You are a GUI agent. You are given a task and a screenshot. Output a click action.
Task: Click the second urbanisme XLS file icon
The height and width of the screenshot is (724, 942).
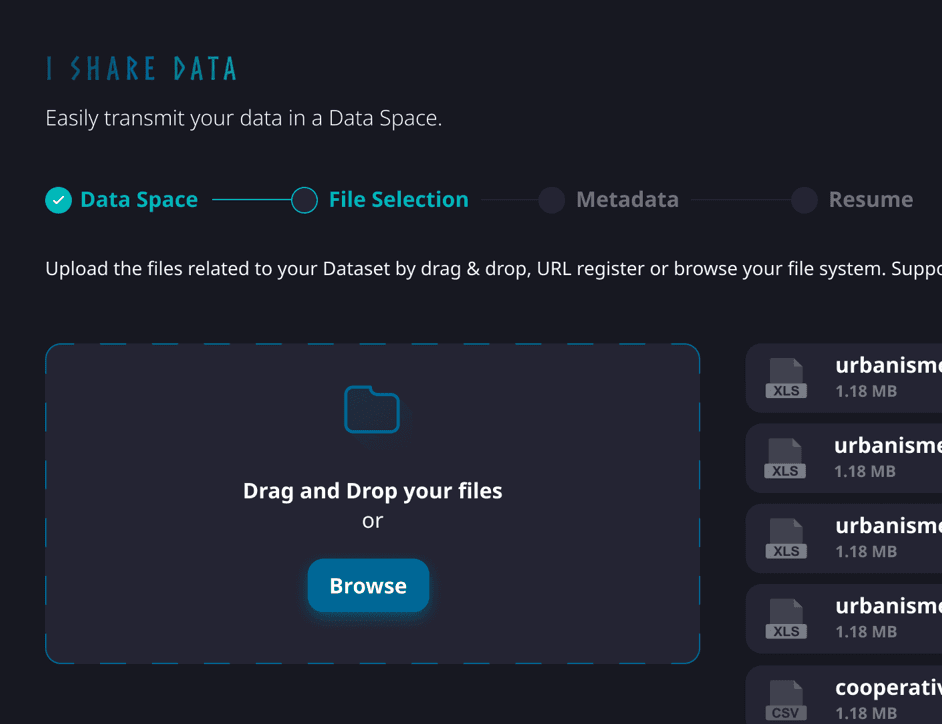pos(785,458)
